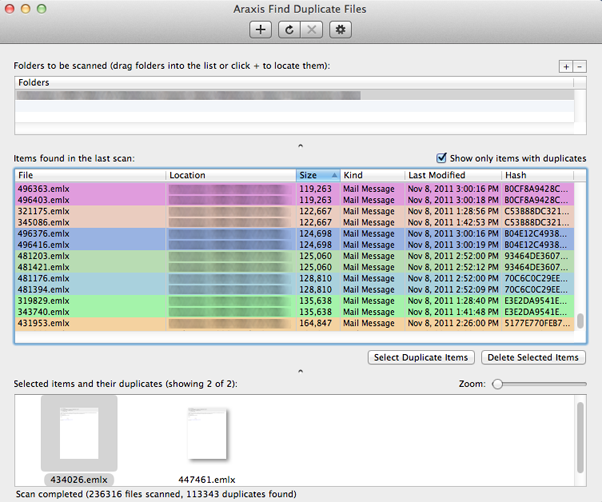Click small minus button above Folders list
This screenshot has width=602, height=502.
click(x=580, y=66)
